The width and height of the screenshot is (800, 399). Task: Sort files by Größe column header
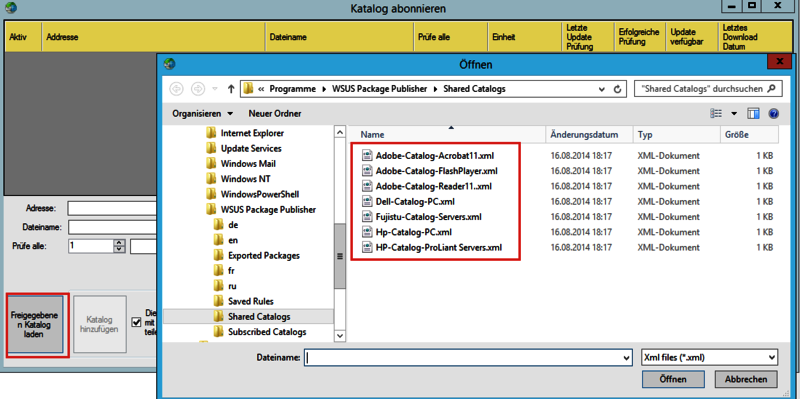click(x=749, y=135)
